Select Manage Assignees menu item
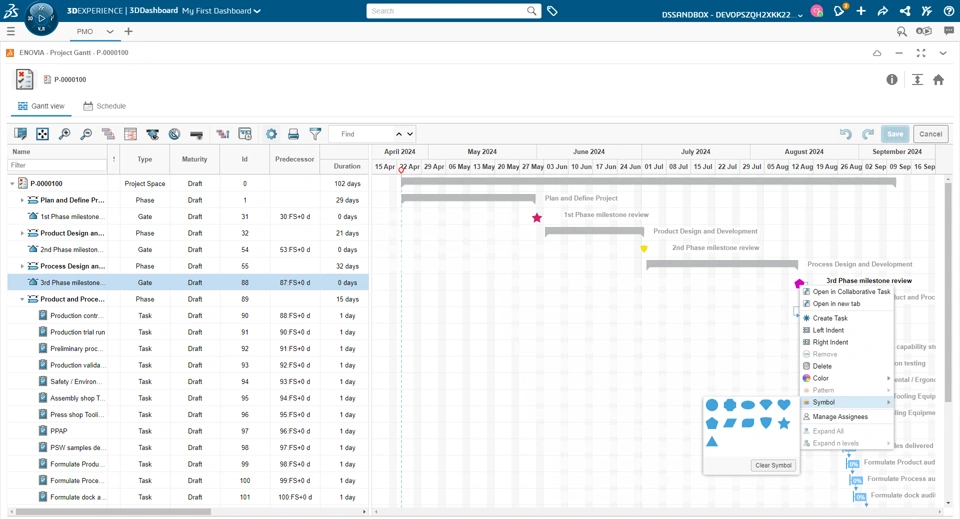The height and width of the screenshot is (519, 960). pos(847,417)
